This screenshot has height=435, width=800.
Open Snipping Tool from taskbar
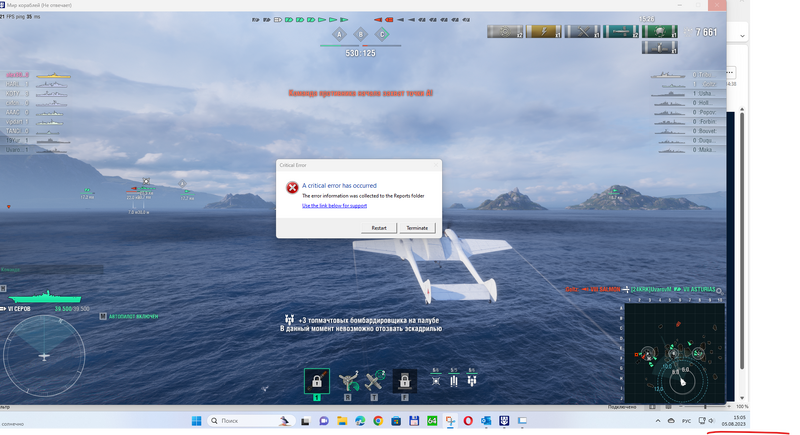[450, 421]
